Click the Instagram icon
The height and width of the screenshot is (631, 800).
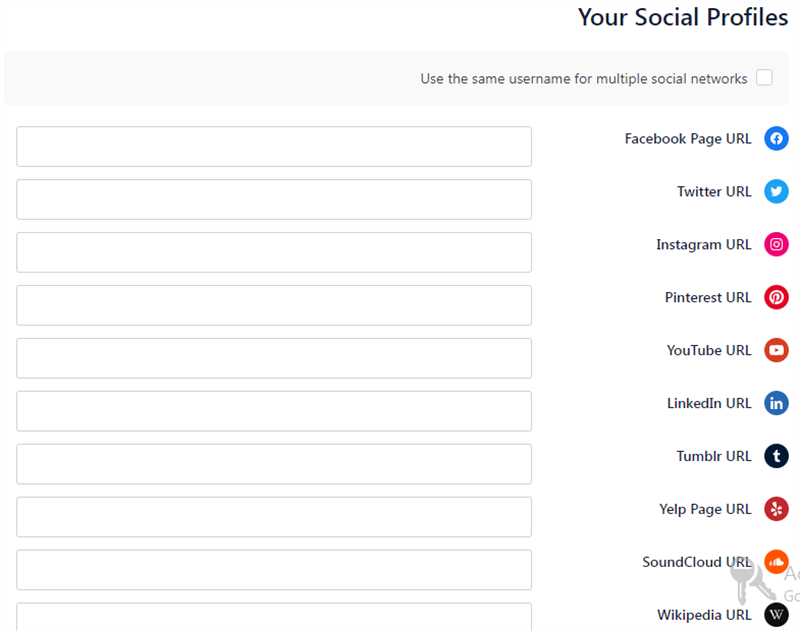[x=776, y=244]
